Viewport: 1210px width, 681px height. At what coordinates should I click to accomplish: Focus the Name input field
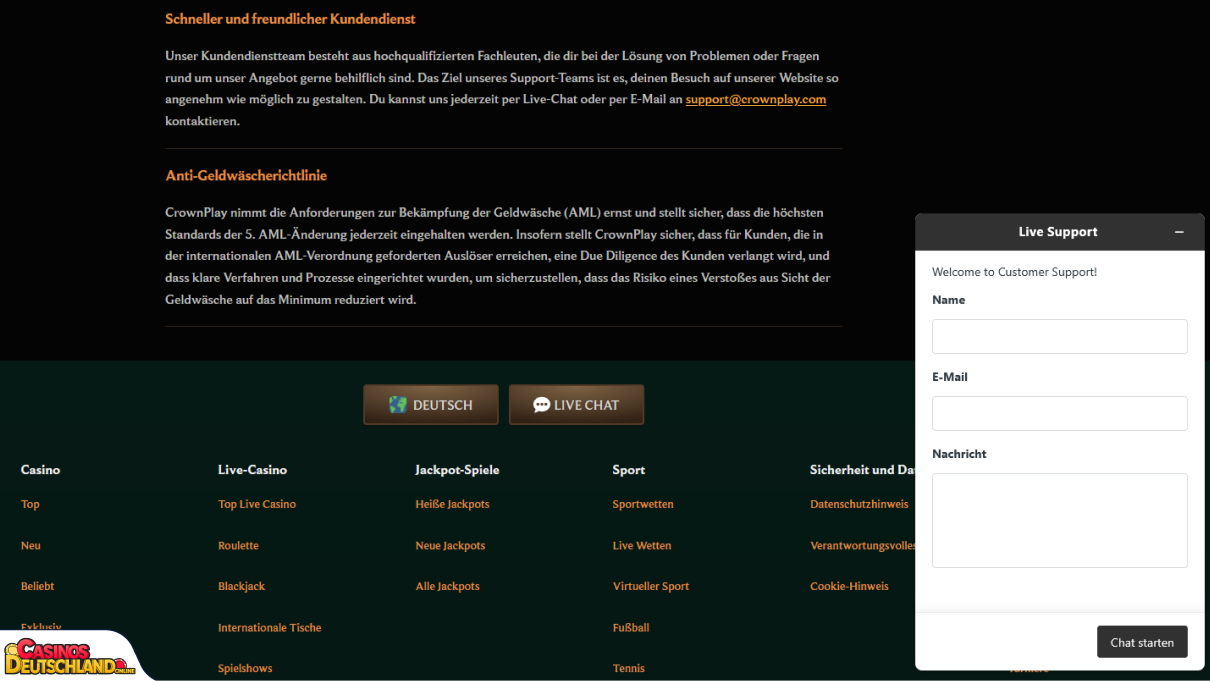click(1060, 336)
